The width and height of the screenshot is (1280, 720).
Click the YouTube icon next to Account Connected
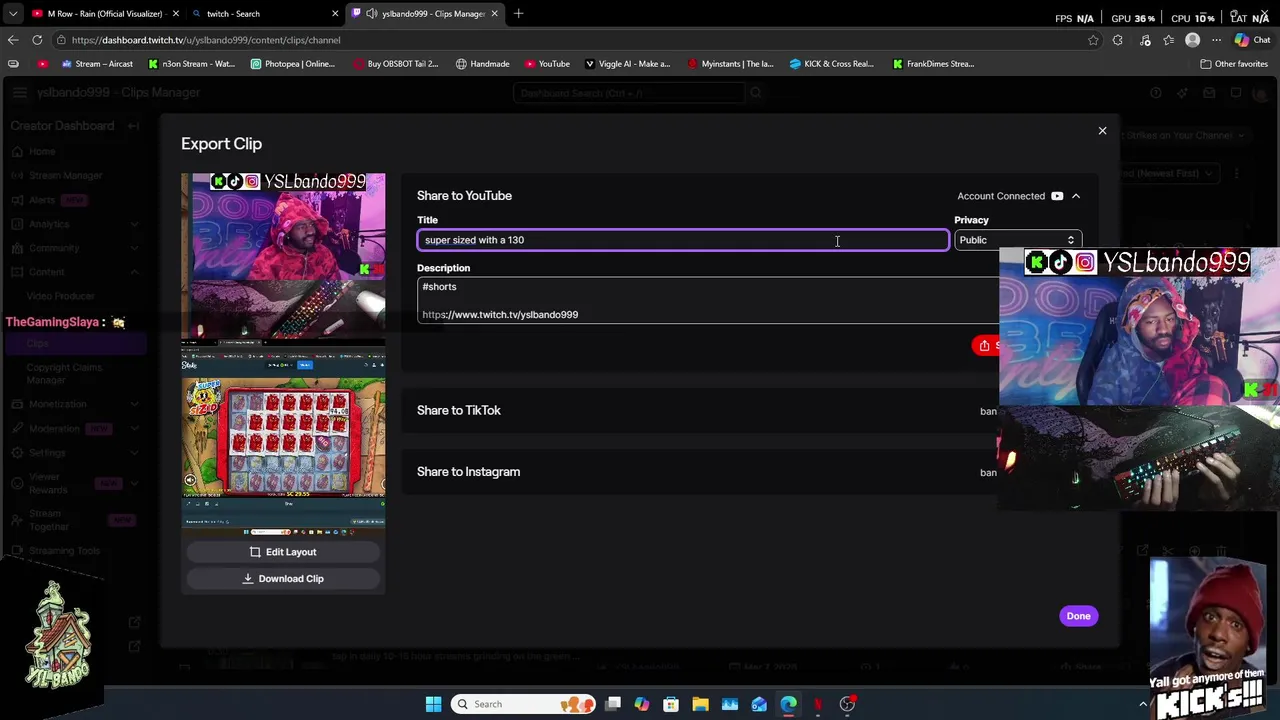point(1057,196)
